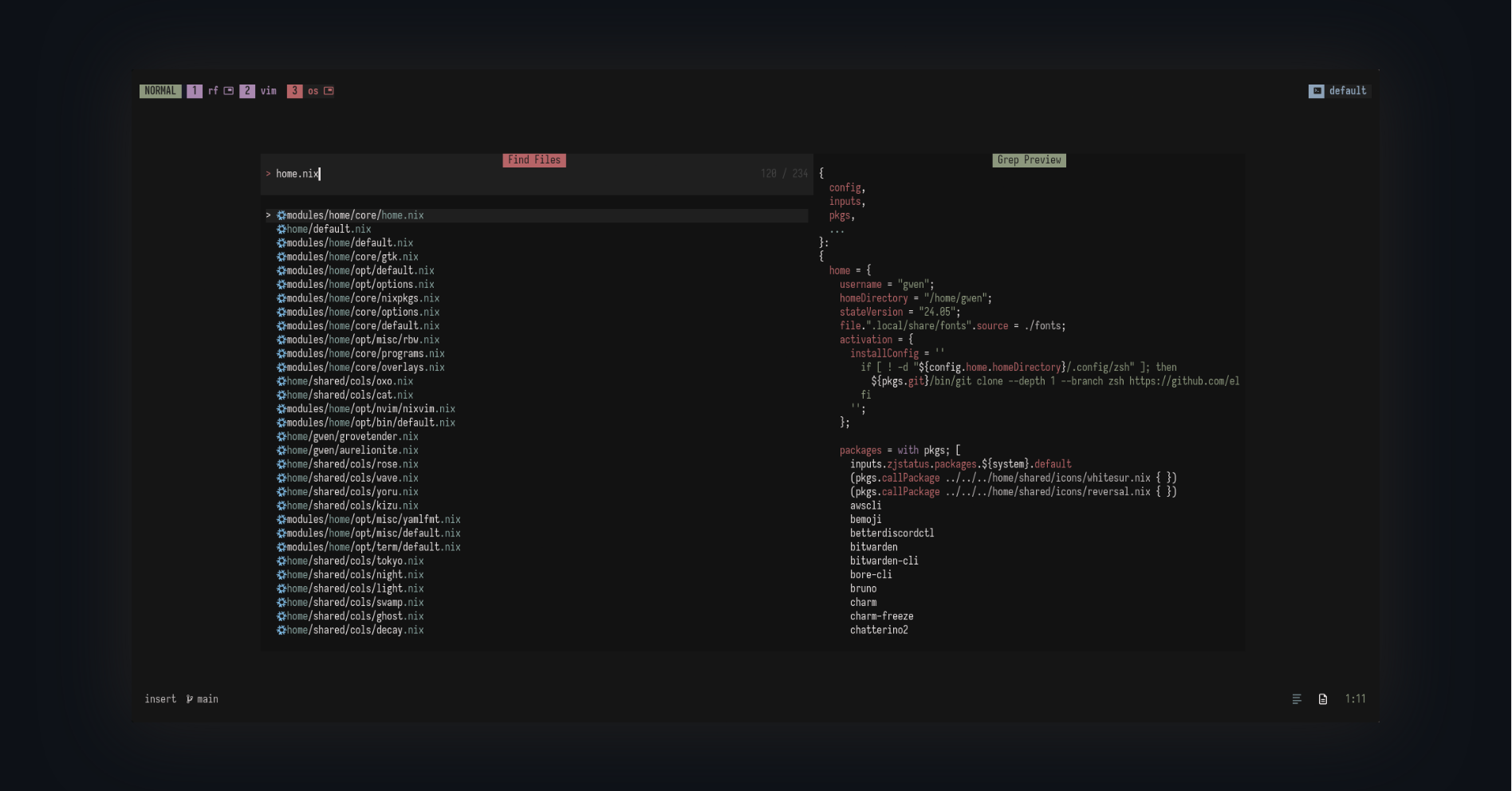This screenshot has width=1512, height=791.
Task: Click nix icon of home/shared/cols/oxo.nix
Action: point(282,381)
